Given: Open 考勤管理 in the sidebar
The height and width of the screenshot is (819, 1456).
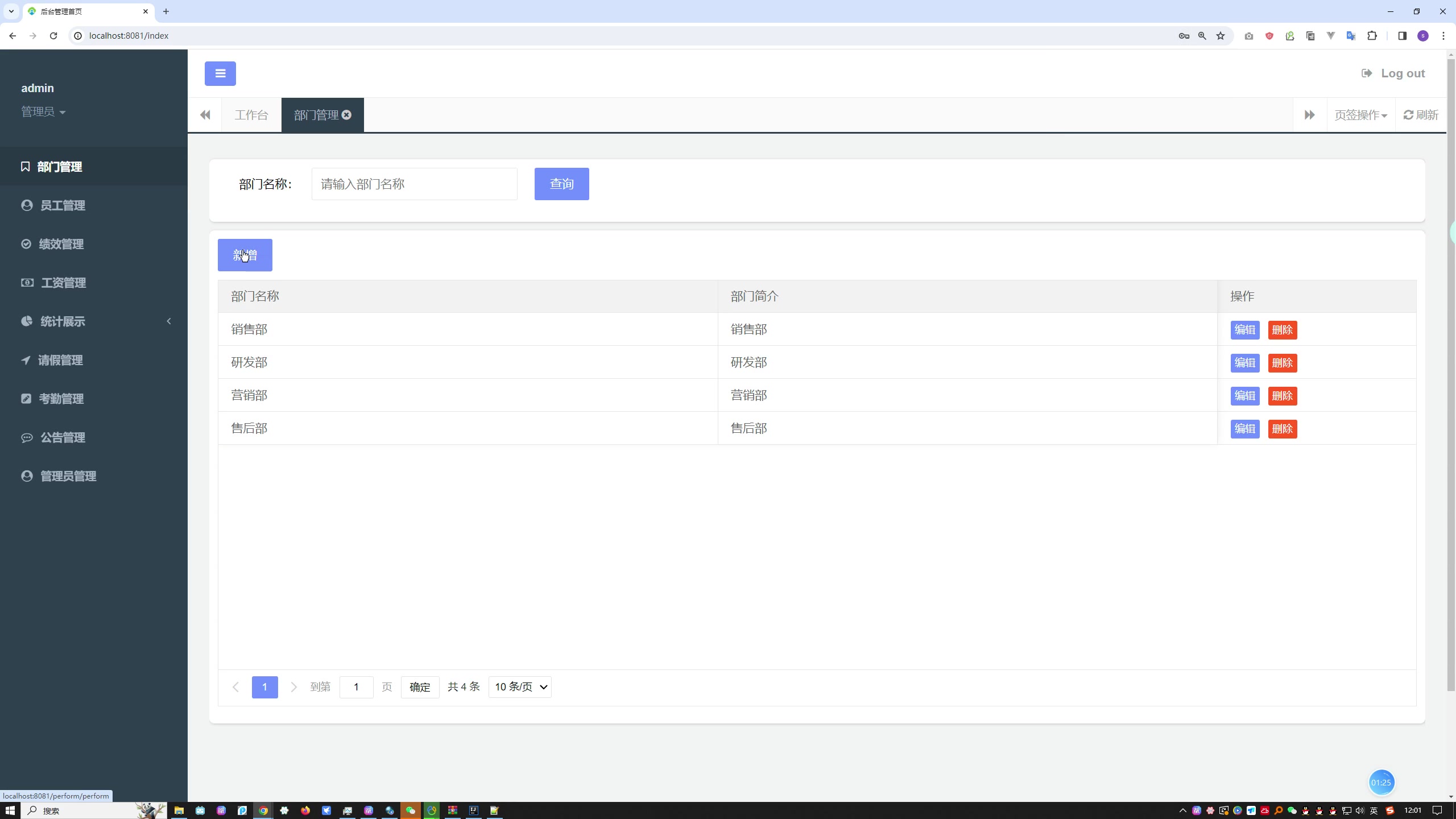Looking at the screenshot, I should pyautogui.click(x=94, y=399).
